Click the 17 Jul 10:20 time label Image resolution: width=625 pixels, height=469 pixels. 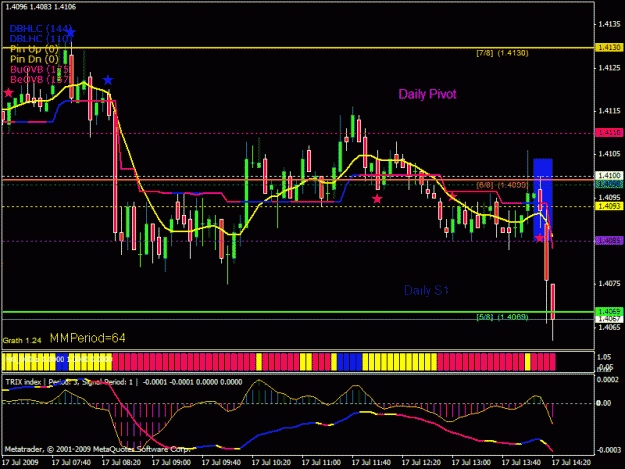click(271, 463)
